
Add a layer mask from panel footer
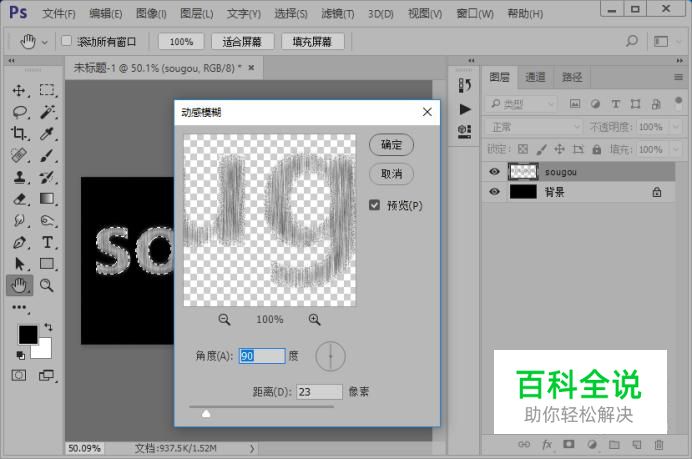click(569, 444)
